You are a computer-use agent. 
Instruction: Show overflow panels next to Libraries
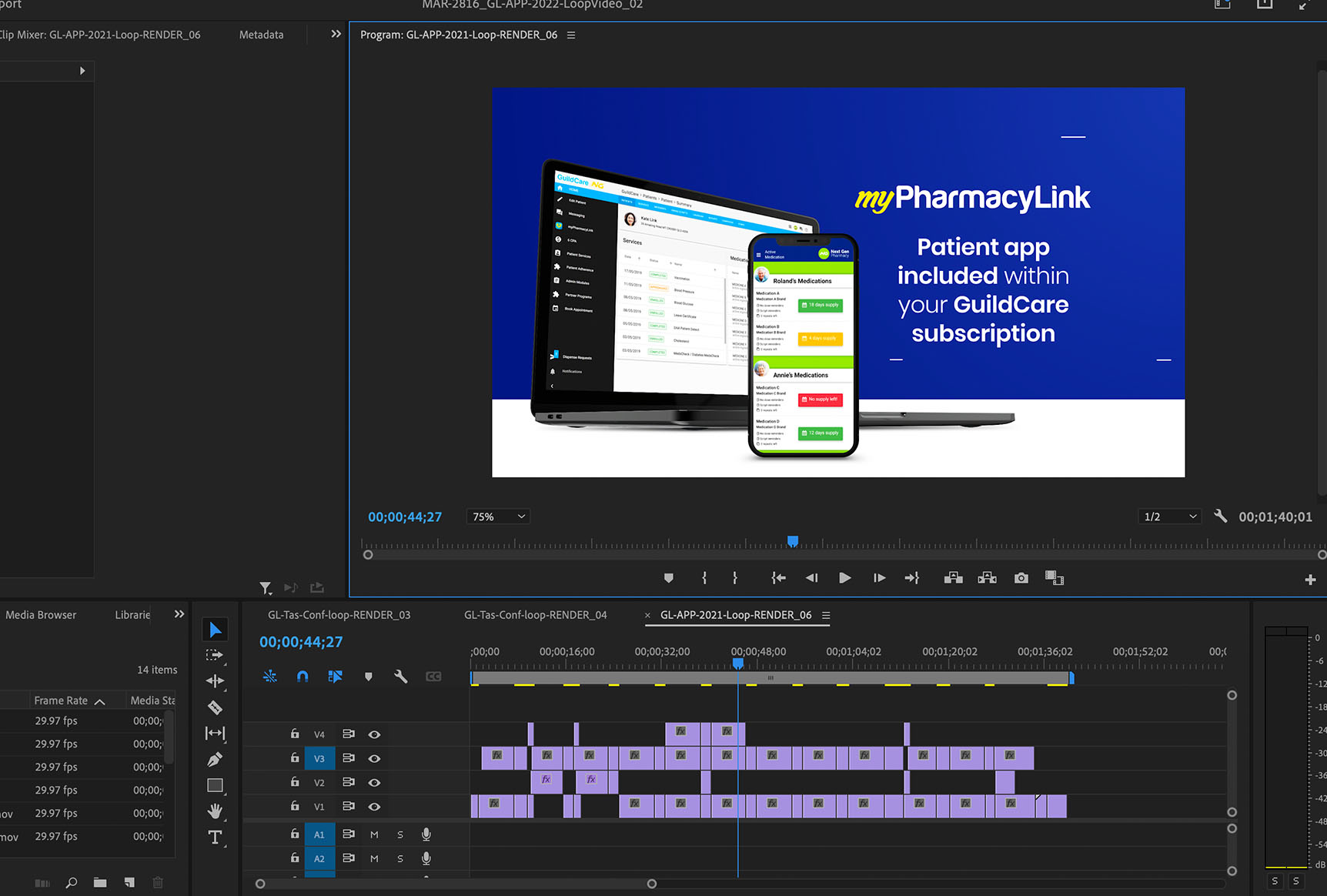coord(179,614)
